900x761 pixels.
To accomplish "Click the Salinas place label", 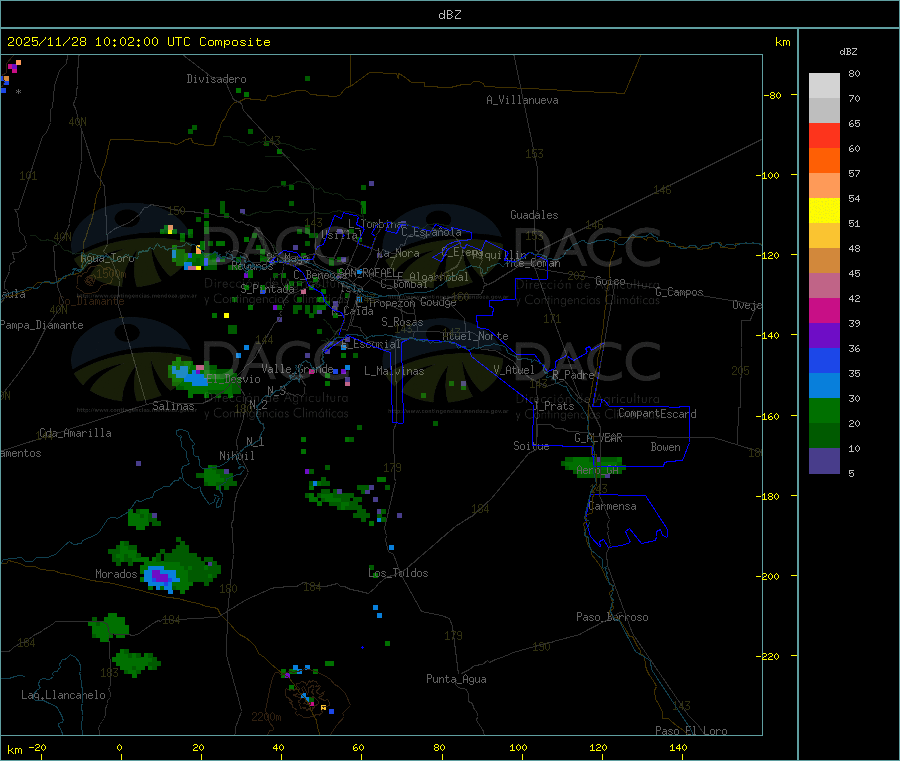I will pyautogui.click(x=173, y=406).
